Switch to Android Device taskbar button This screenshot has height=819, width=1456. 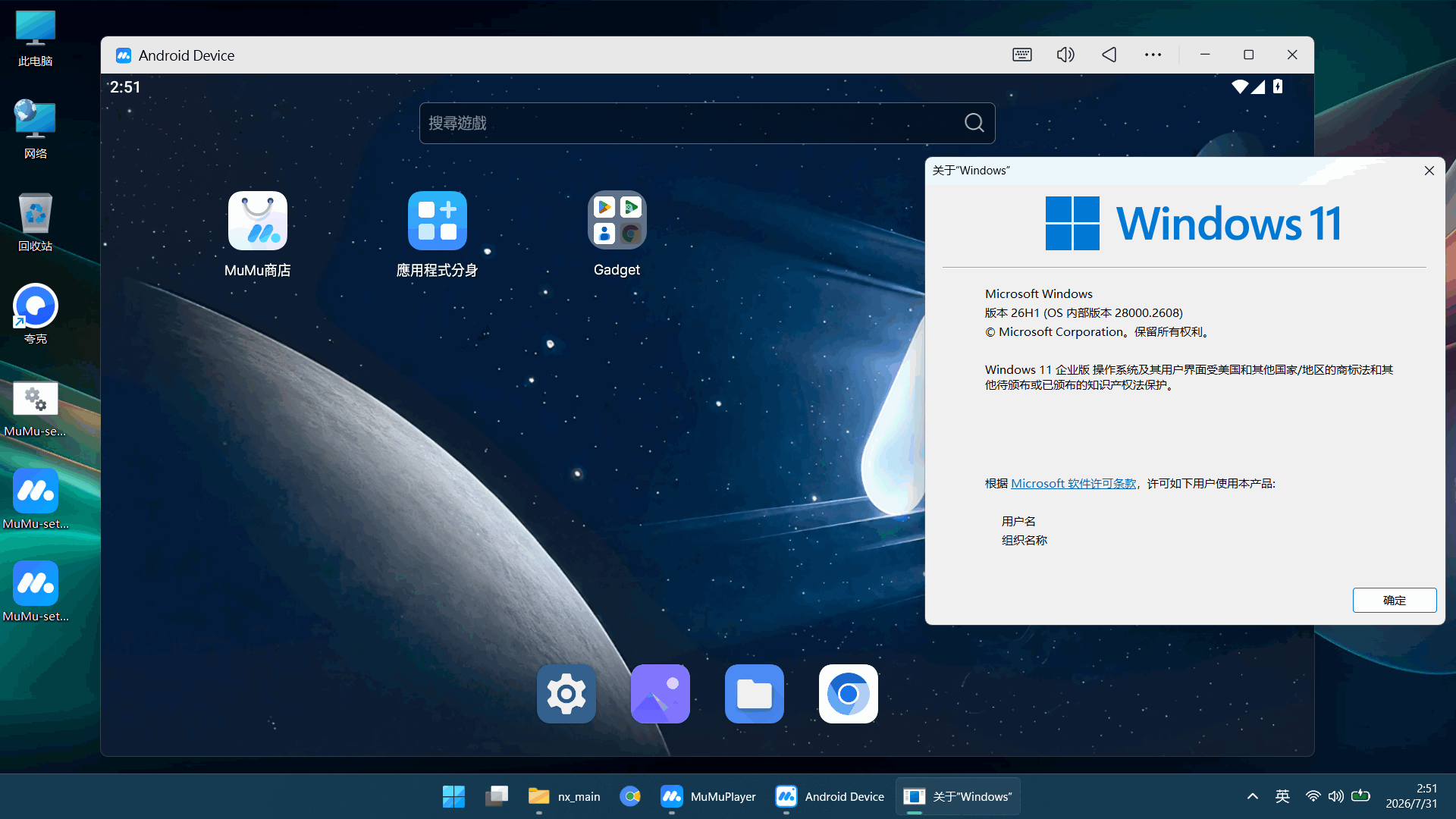pos(830,796)
